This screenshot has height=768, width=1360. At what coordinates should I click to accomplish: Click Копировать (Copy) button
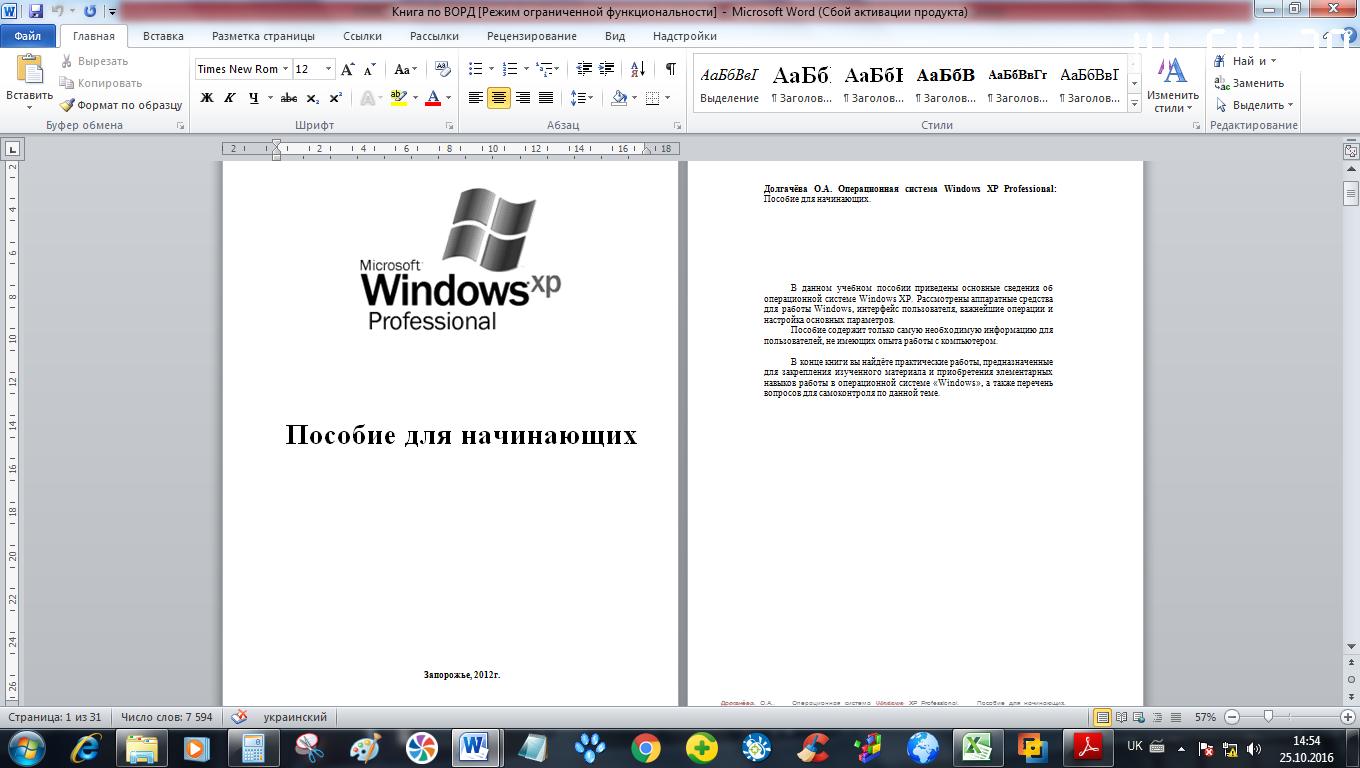pyautogui.click(x=100, y=83)
